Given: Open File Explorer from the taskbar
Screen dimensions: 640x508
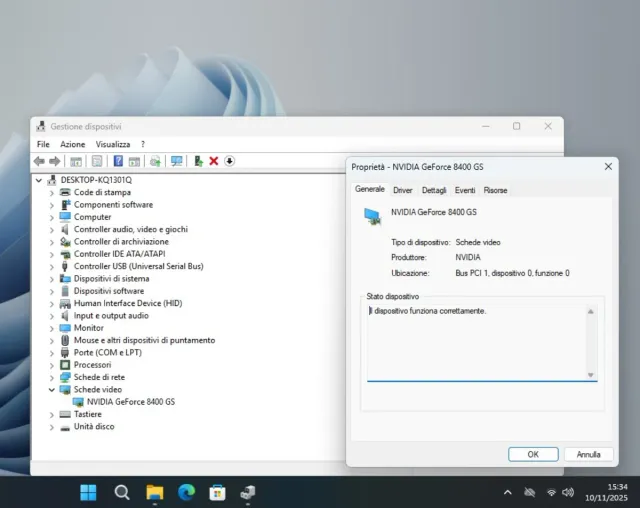Looking at the screenshot, I should (155, 492).
